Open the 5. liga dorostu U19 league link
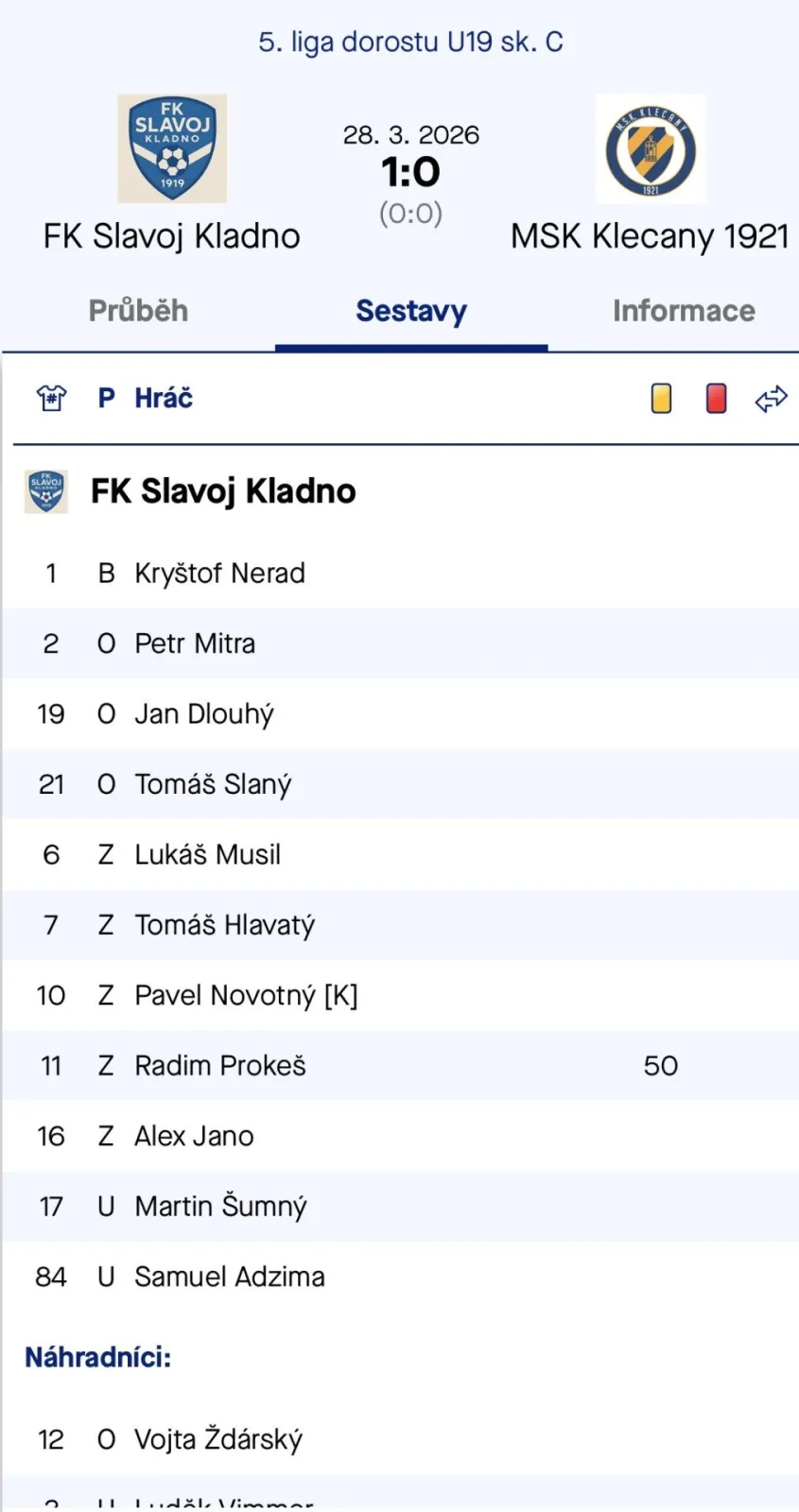Viewport: 799px width, 1512px height. click(410, 42)
